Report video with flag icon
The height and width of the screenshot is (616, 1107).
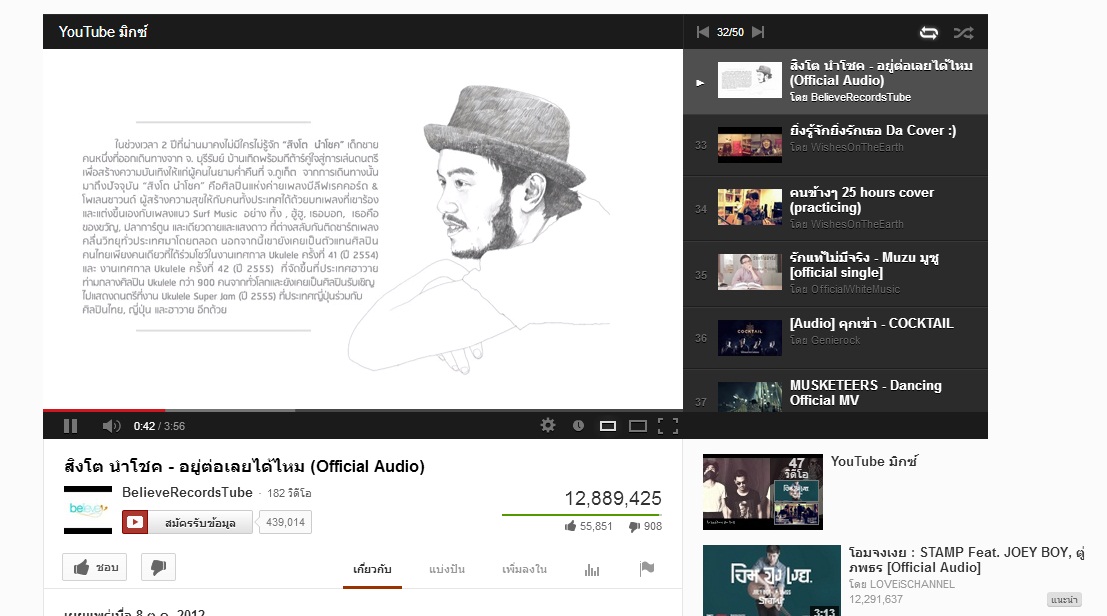(x=647, y=569)
